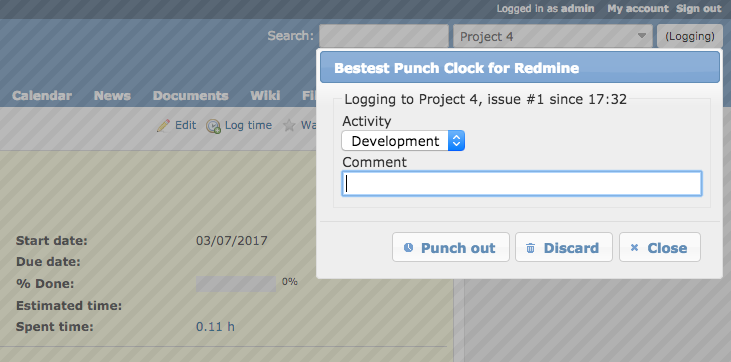Viewport: 731px width, 362px height.
Task: Click the My account link
Action: tap(638, 8)
